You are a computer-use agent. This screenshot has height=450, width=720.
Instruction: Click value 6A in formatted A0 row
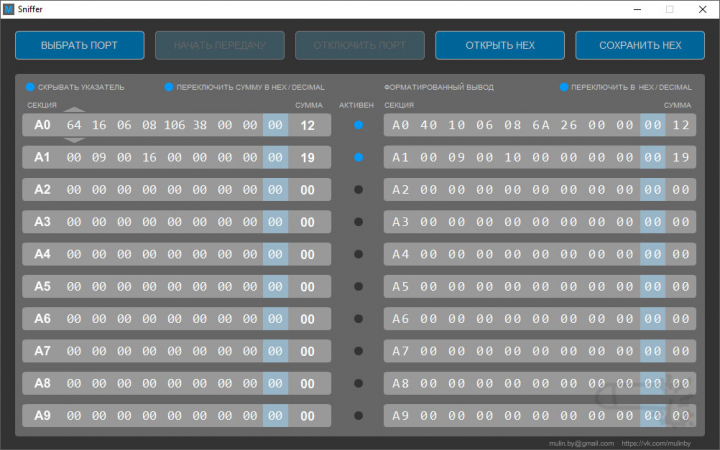540,125
